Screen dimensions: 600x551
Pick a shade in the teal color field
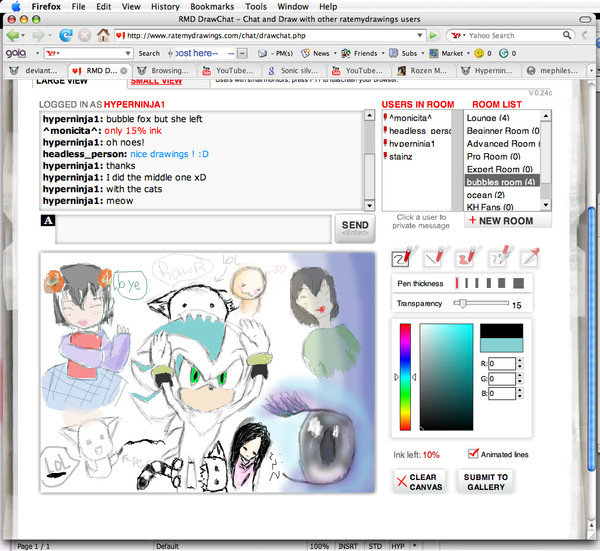[446, 377]
